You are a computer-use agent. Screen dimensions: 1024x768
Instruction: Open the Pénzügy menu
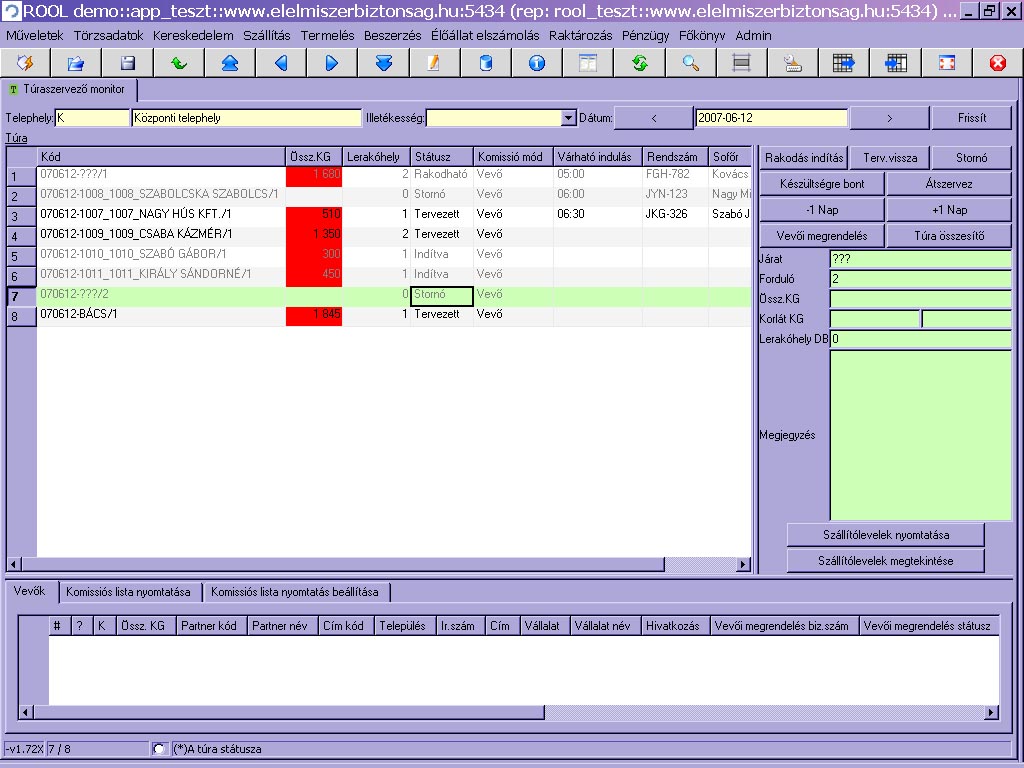pyautogui.click(x=645, y=35)
